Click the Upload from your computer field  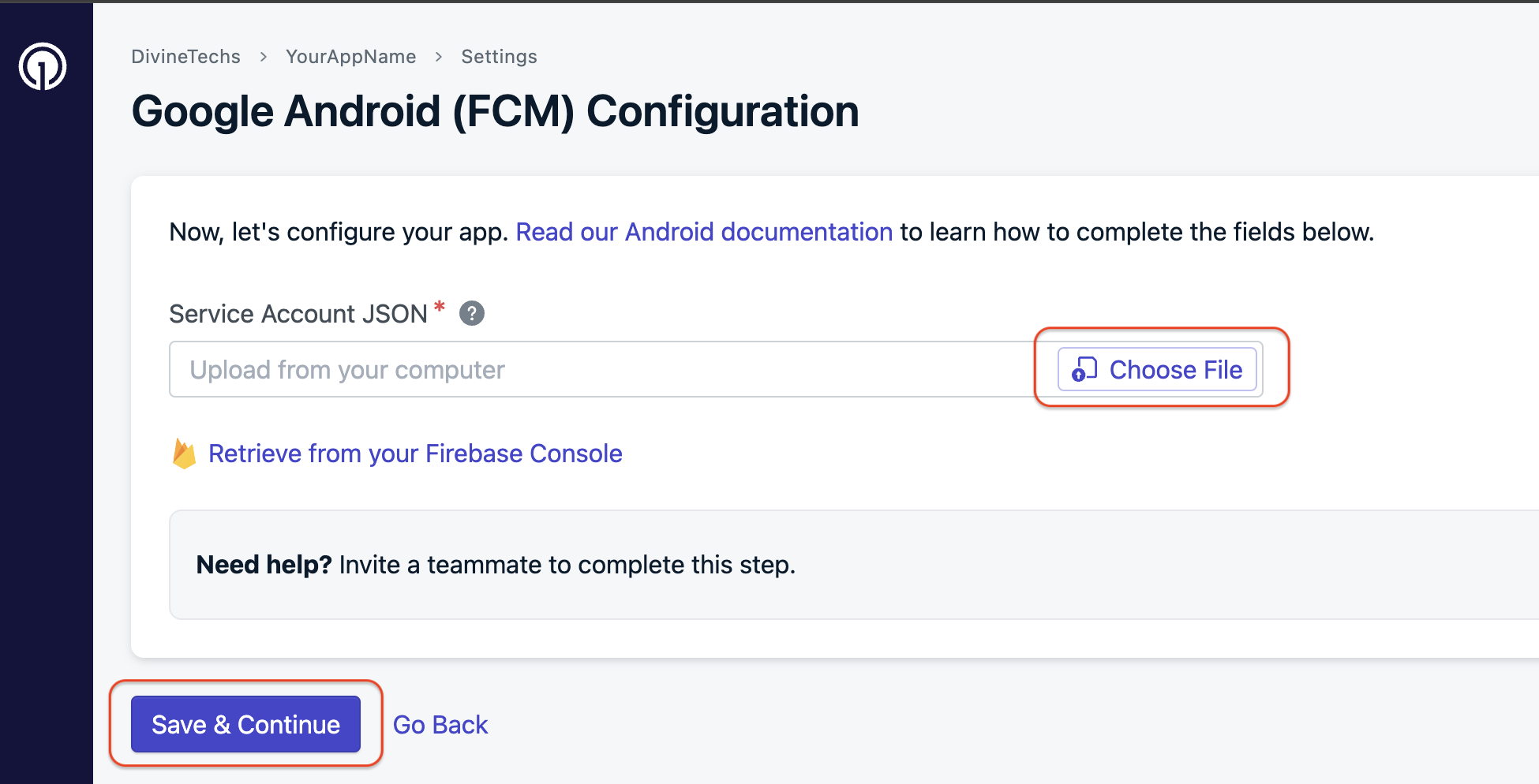[x=600, y=369]
